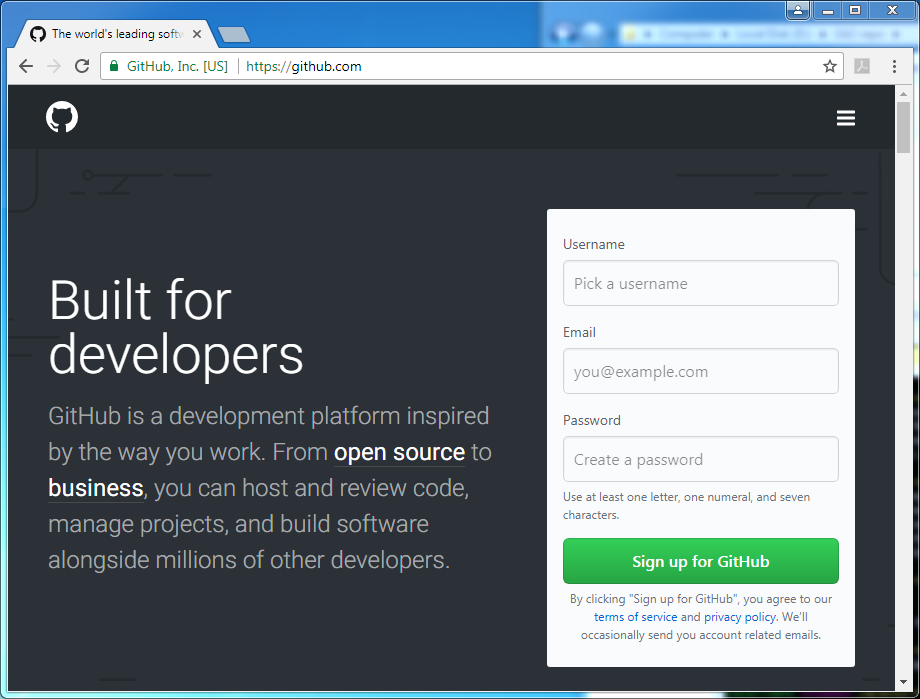Select the "The world's leading softw" tab
Viewport: 920px width, 699px height.
117,34
